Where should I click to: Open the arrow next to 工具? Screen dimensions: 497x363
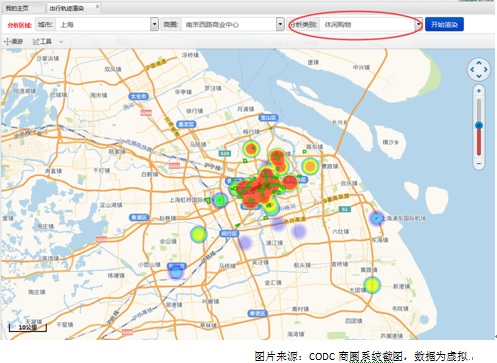[x=61, y=42]
